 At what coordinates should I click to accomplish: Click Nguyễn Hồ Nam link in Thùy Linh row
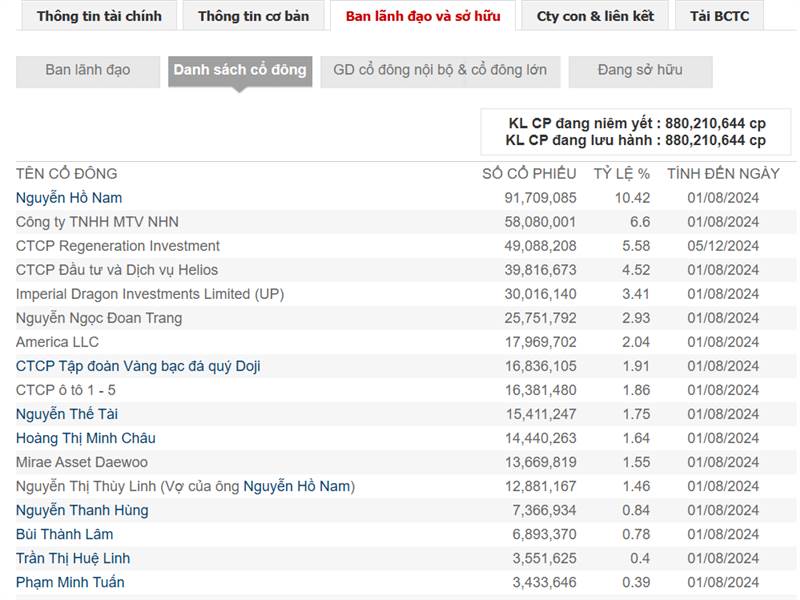click(x=297, y=486)
